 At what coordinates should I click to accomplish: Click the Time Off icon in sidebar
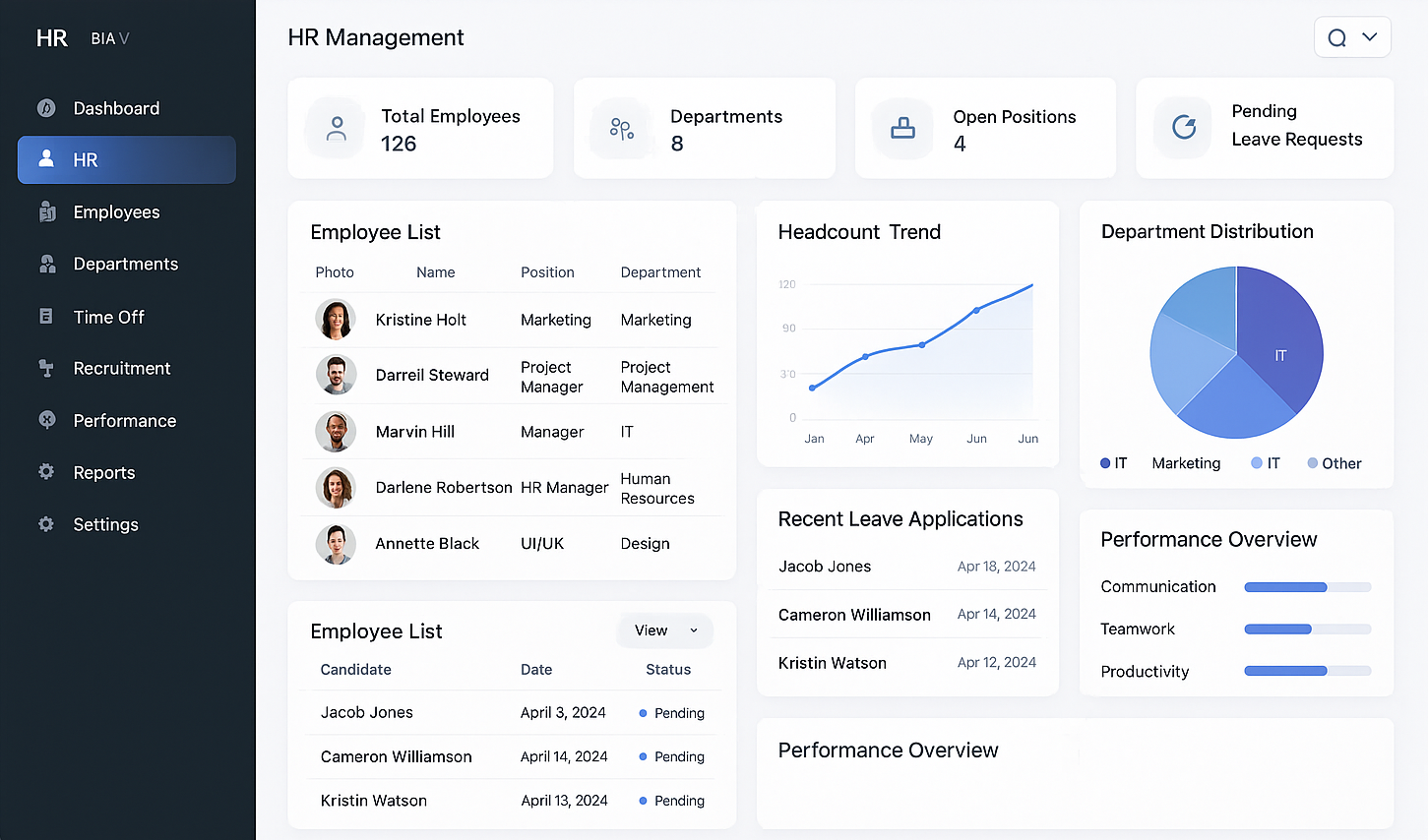46,316
